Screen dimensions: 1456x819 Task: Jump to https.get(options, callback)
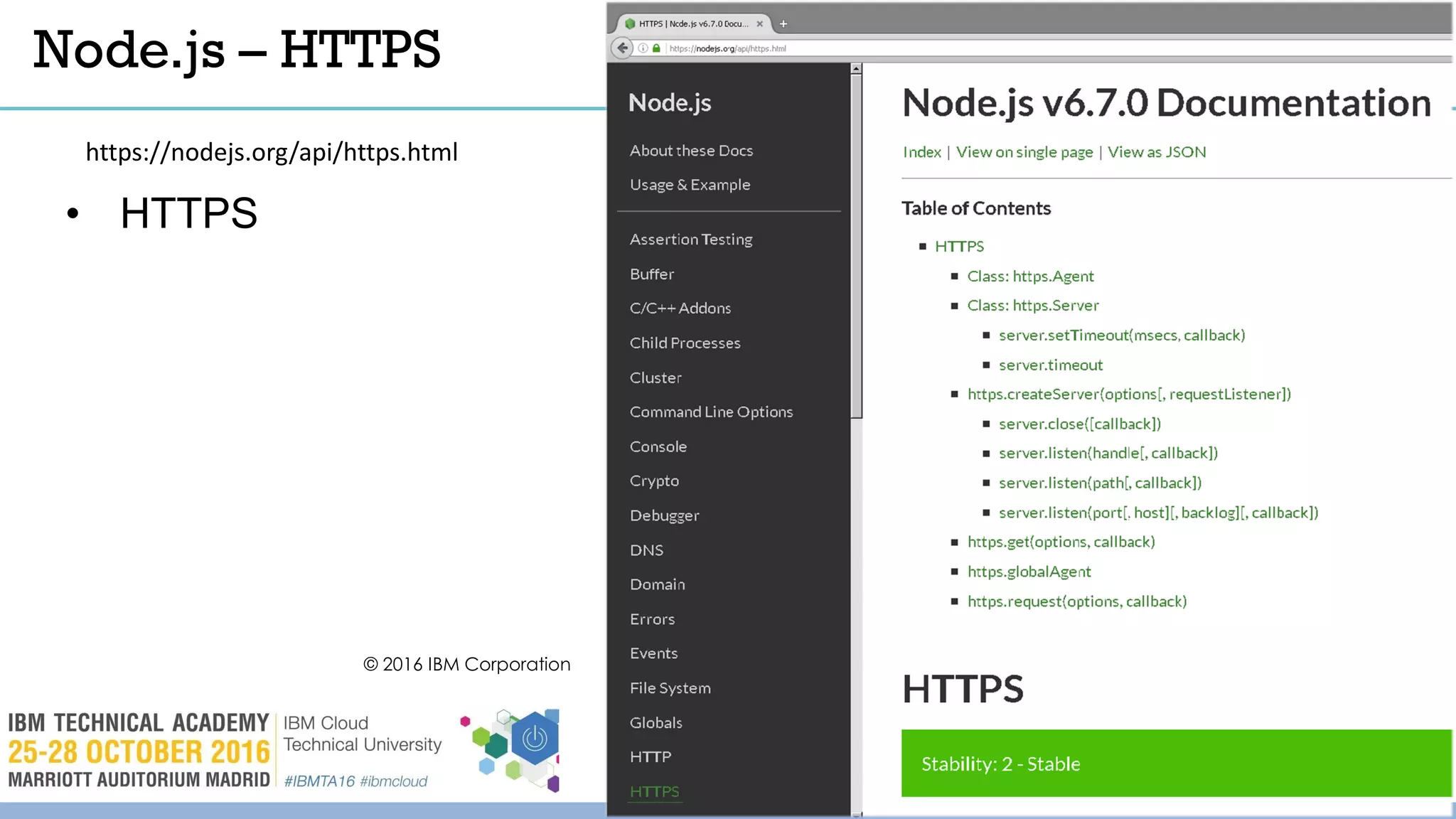(x=1061, y=542)
